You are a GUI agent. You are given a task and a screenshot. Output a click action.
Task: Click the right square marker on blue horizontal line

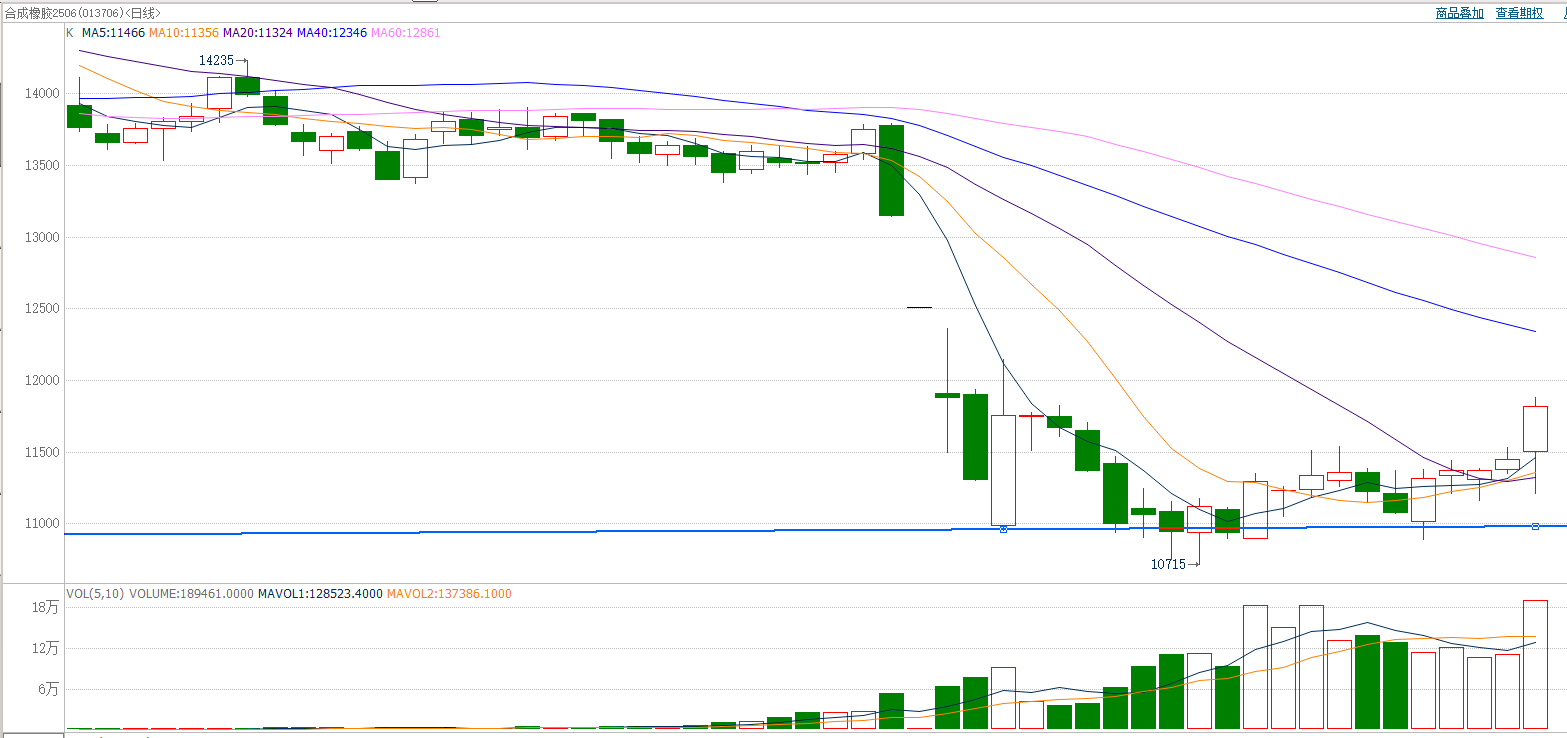point(1535,526)
